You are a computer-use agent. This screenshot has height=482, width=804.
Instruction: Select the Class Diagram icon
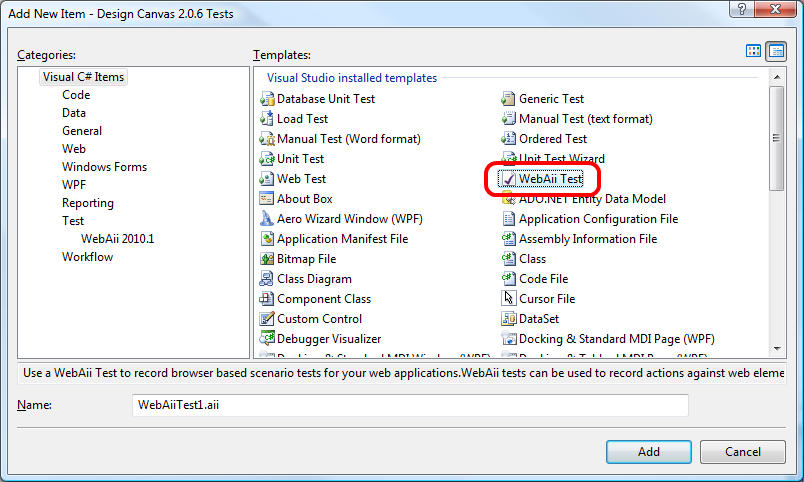coord(267,279)
